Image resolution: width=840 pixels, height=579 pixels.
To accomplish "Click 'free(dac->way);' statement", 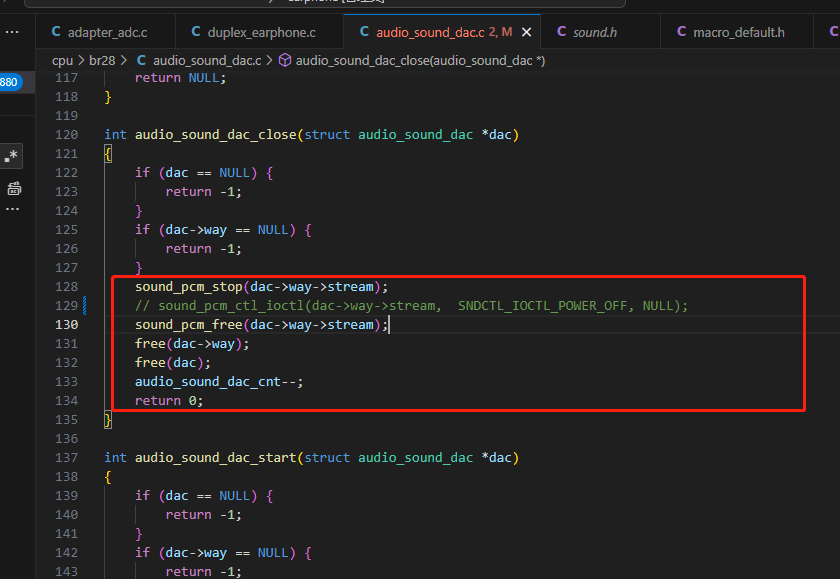I will click(192, 343).
